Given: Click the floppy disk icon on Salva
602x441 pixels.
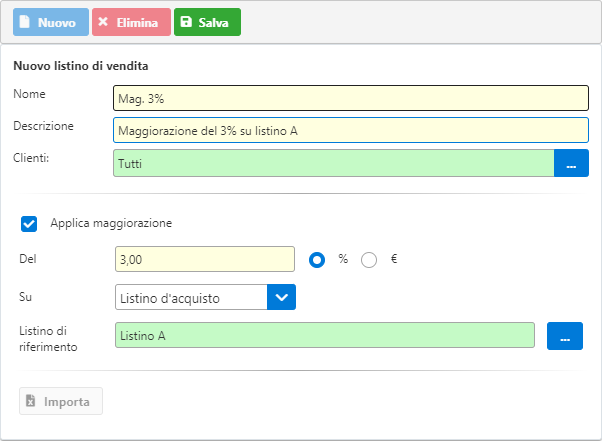Looking at the screenshot, I should tap(186, 21).
